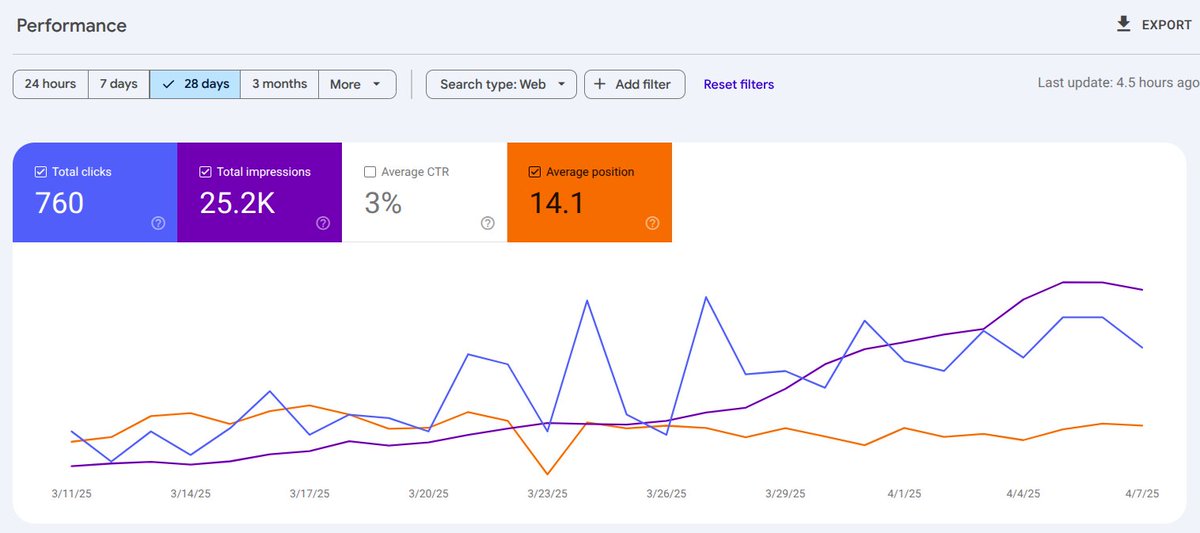Open help icon on Total impressions card
The width and height of the screenshot is (1200, 533).
[x=323, y=223]
